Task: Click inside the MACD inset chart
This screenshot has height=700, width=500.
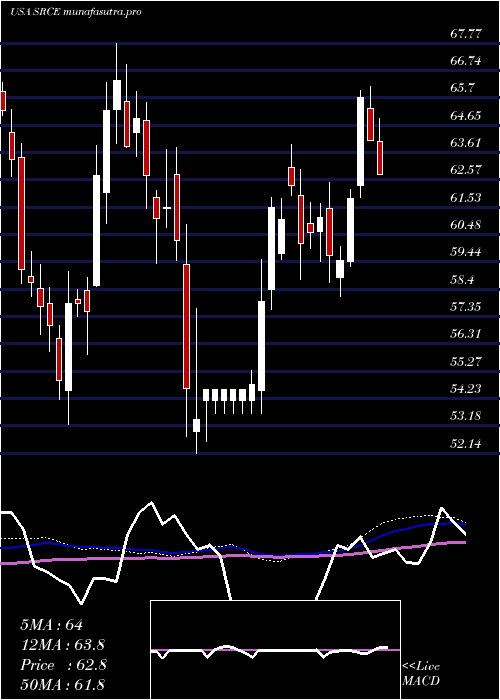Action: point(275,650)
